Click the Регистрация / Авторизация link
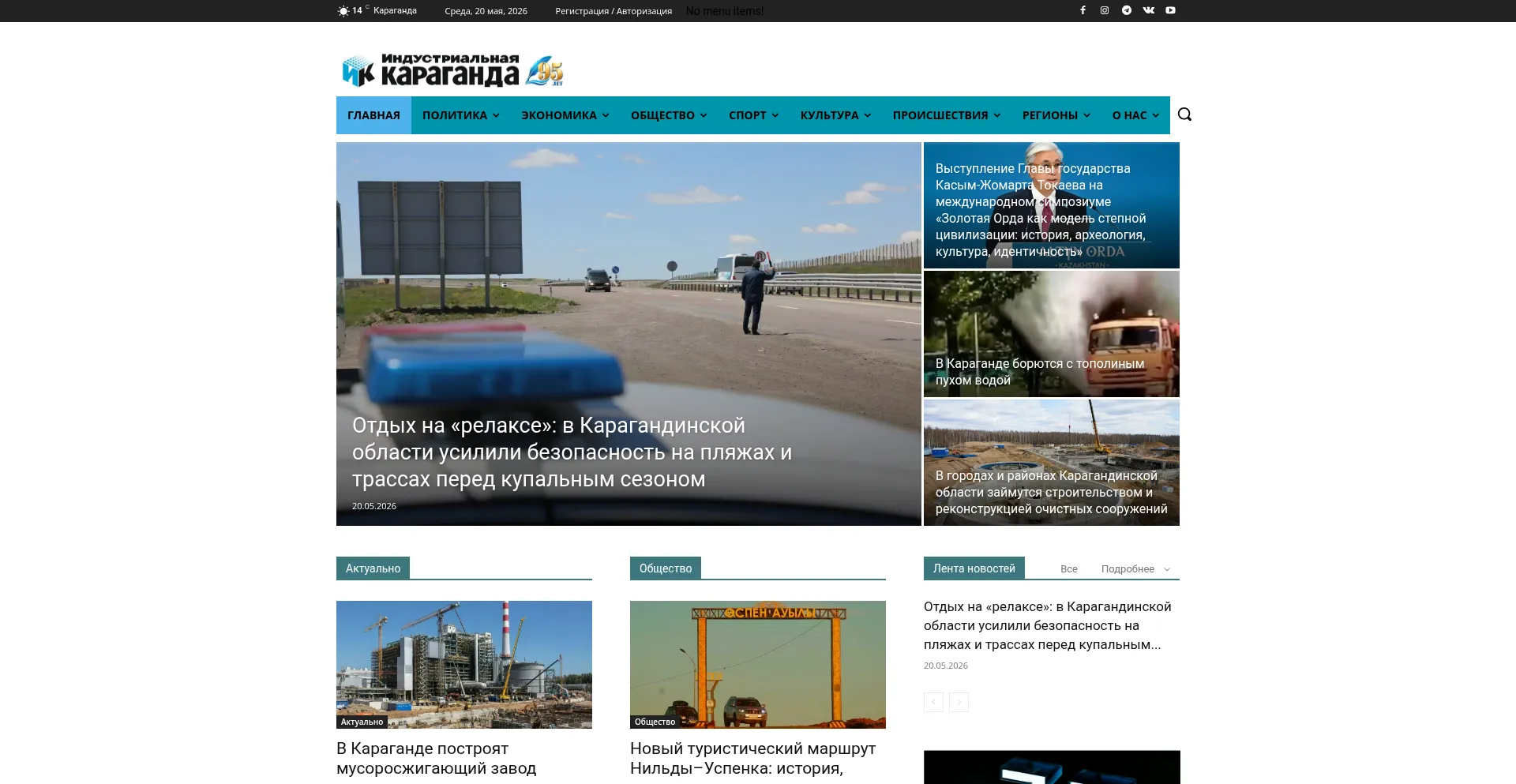The width and height of the screenshot is (1516, 784). (614, 11)
